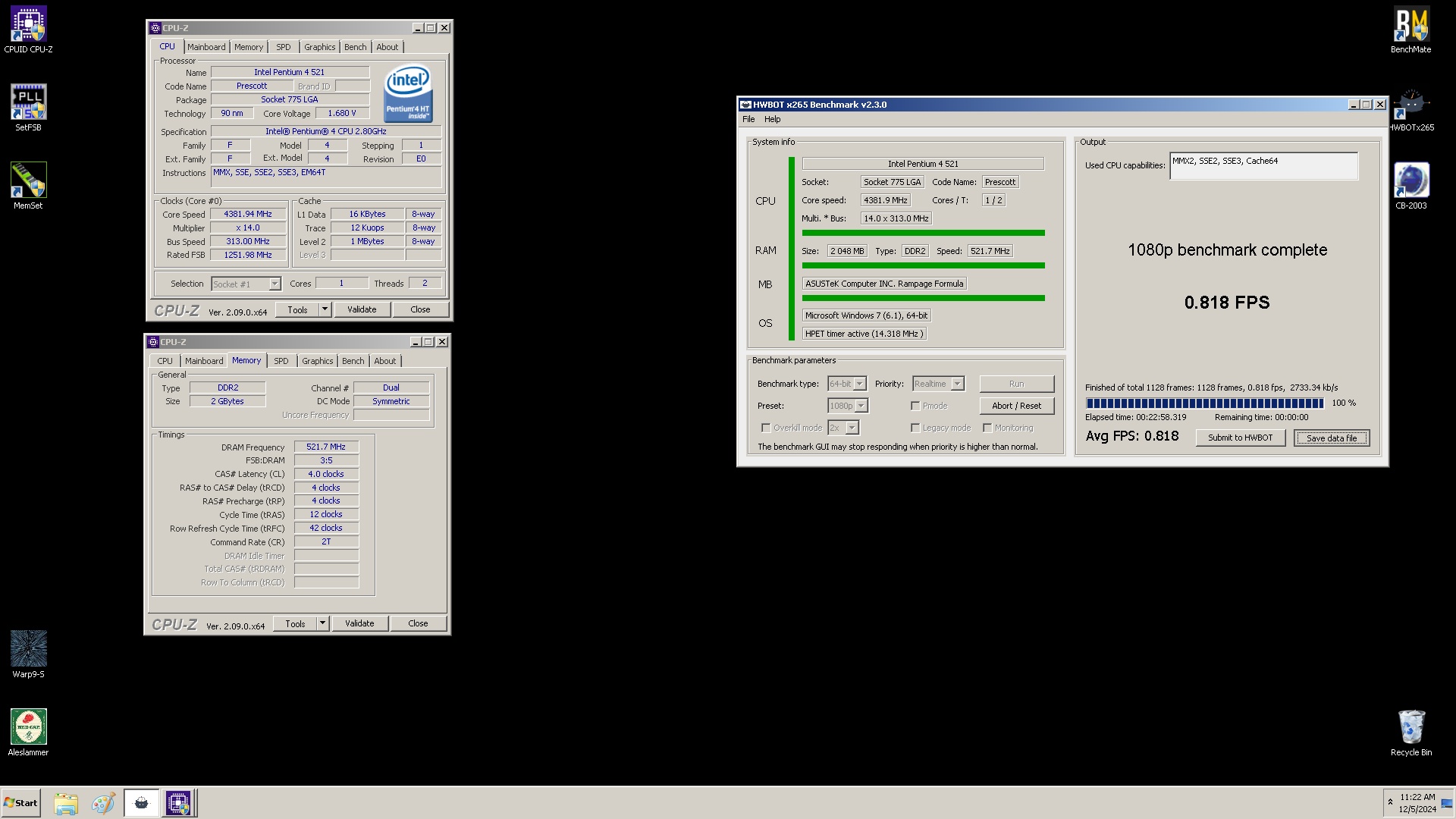Viewport: 1456px width, 819px height.
Task: Open the Overkill 2x multiplier dropdown
Action: click(x=843, y=428)
